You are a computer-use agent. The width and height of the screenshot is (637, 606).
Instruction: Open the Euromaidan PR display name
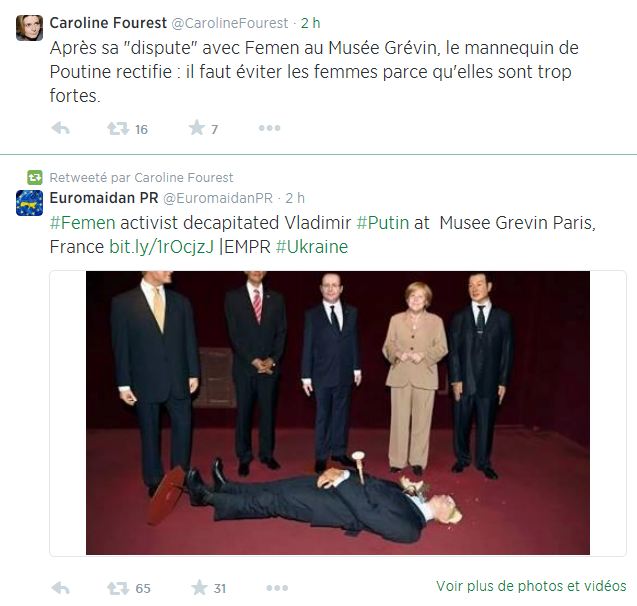104,198
